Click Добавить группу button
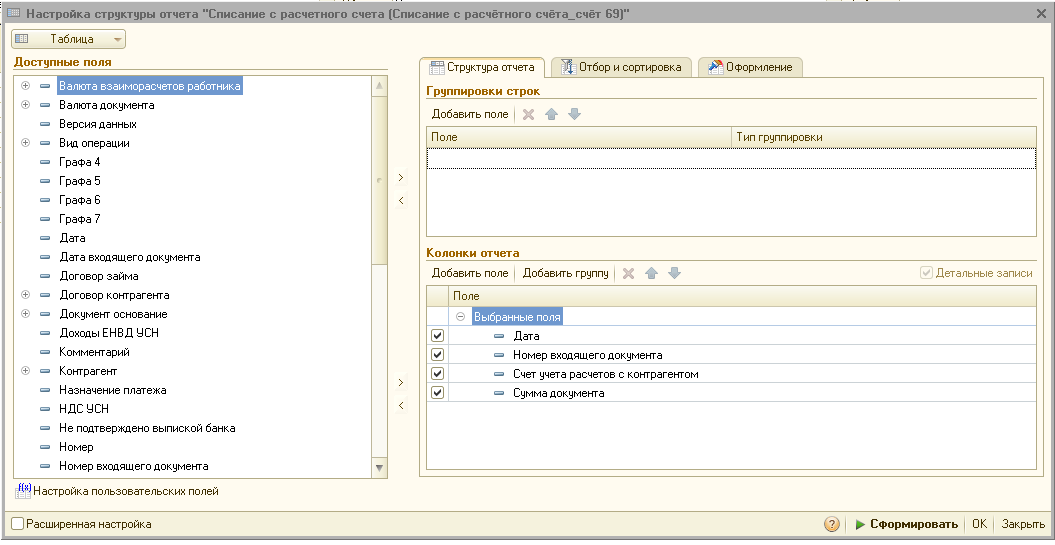 tap(565, 273)
